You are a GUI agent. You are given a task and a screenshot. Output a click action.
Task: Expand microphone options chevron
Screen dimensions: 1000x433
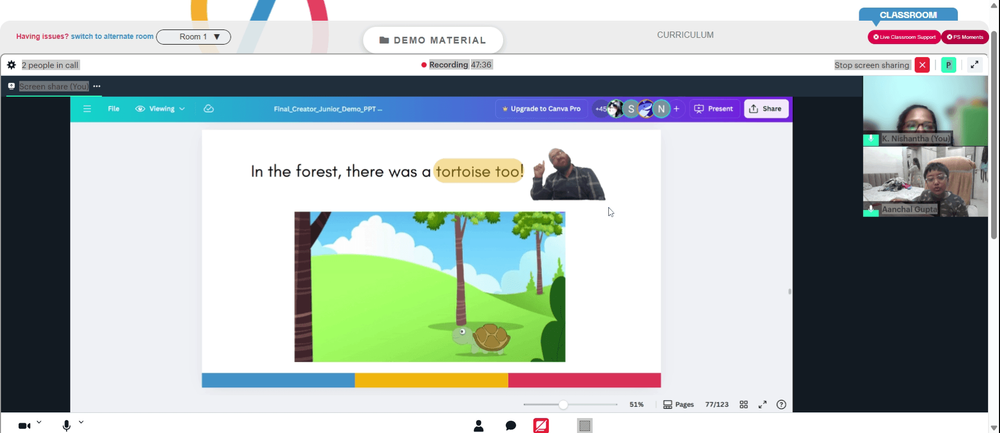click(81, 422)
